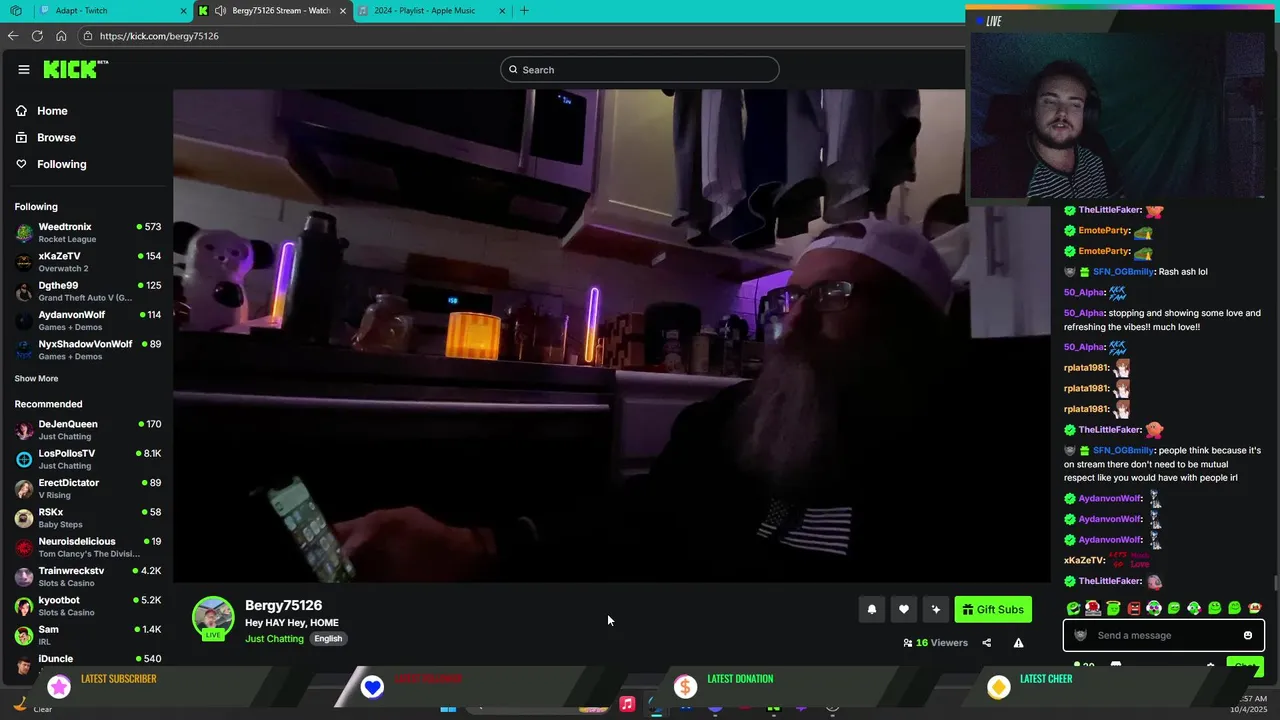Viewport: 1280px width, 720px height.
Task: Click the English language tag
Action: point(328,639)
